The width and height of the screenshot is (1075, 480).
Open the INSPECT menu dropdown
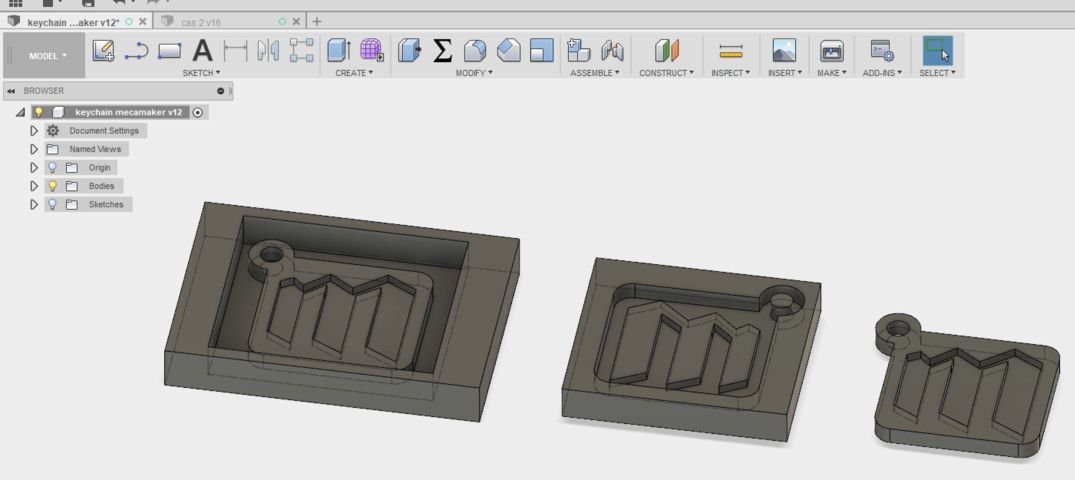[x=731, y=73]
